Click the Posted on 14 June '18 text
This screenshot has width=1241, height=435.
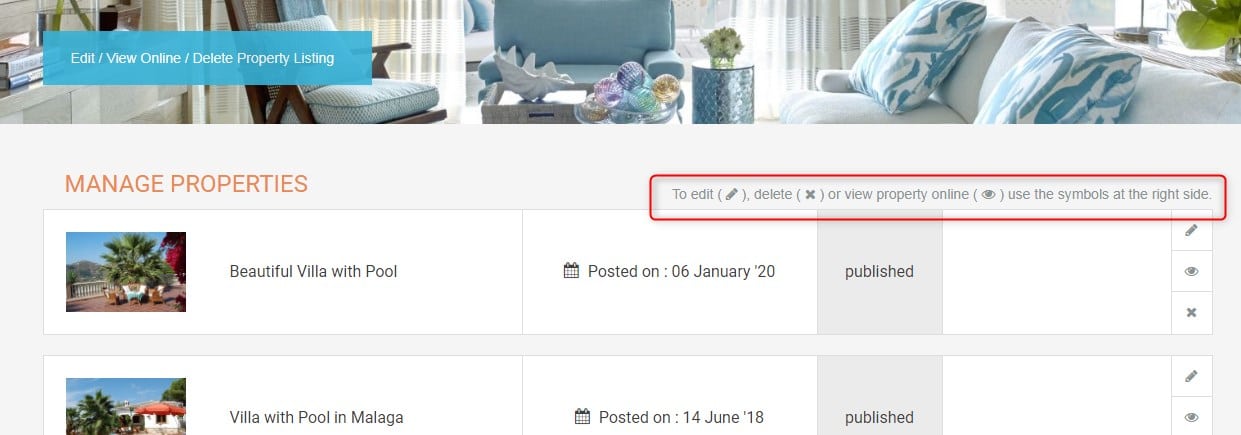click(681, 417)
